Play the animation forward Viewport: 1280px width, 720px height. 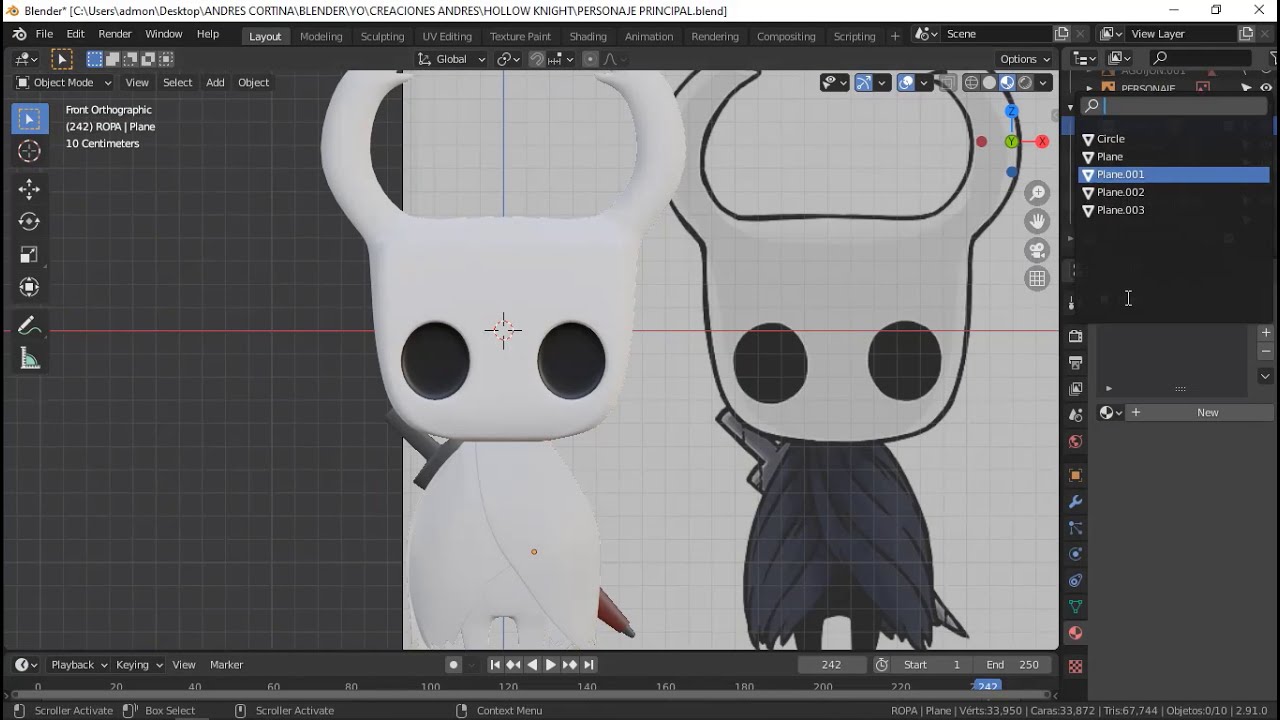551,664
